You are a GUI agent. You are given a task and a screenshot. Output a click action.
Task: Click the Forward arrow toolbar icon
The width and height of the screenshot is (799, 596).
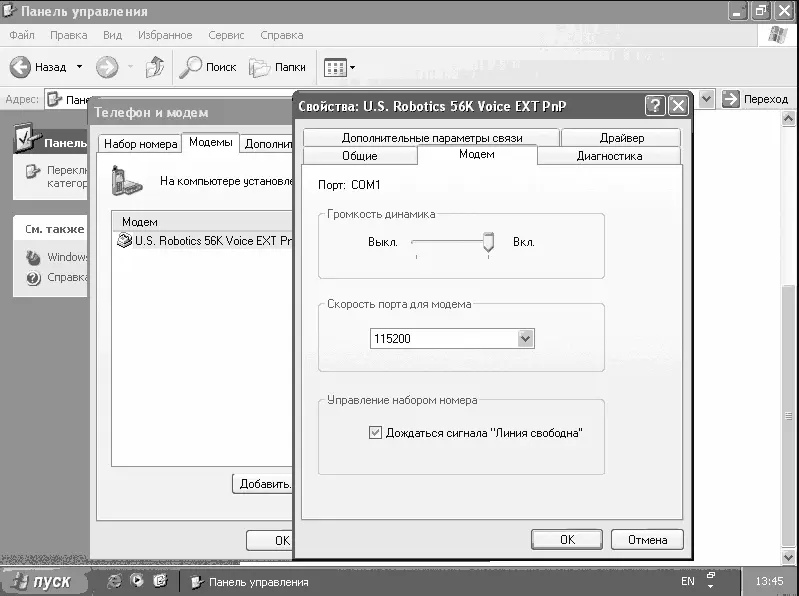[106, 67]
